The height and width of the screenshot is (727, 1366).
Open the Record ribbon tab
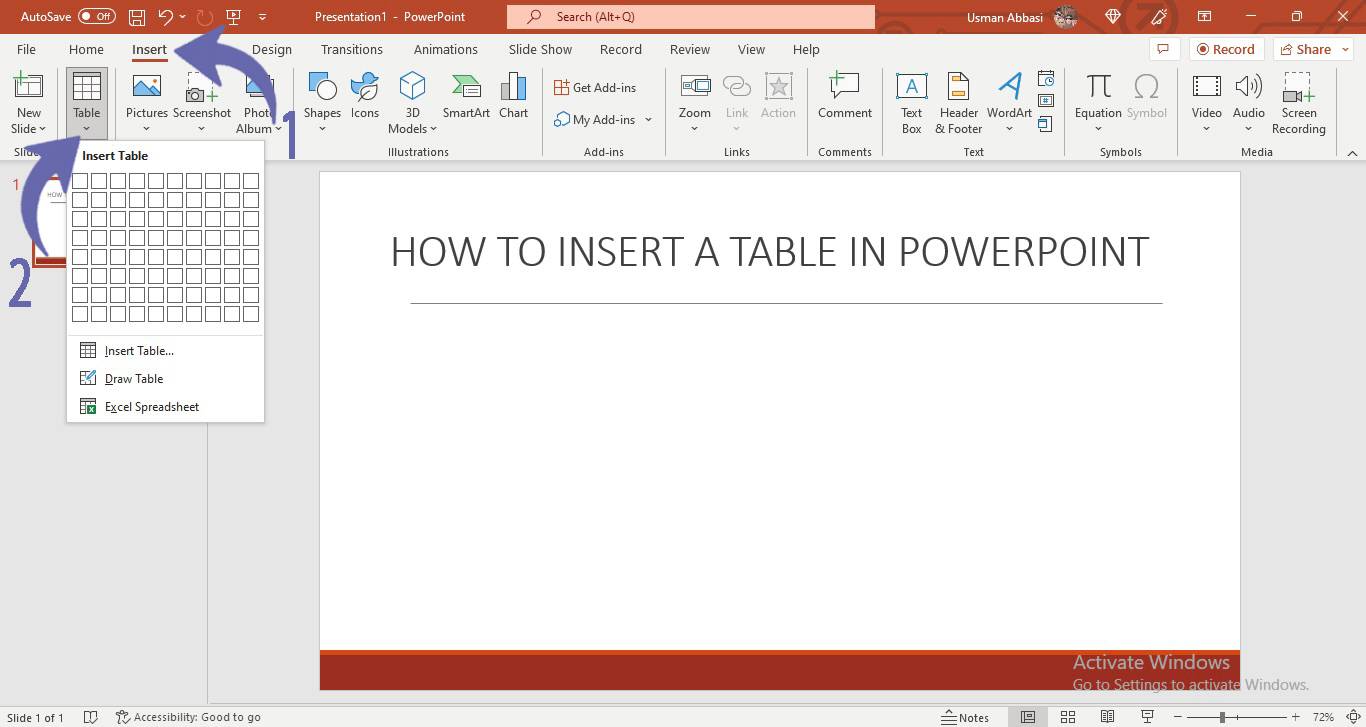click(x=621, y=49)
